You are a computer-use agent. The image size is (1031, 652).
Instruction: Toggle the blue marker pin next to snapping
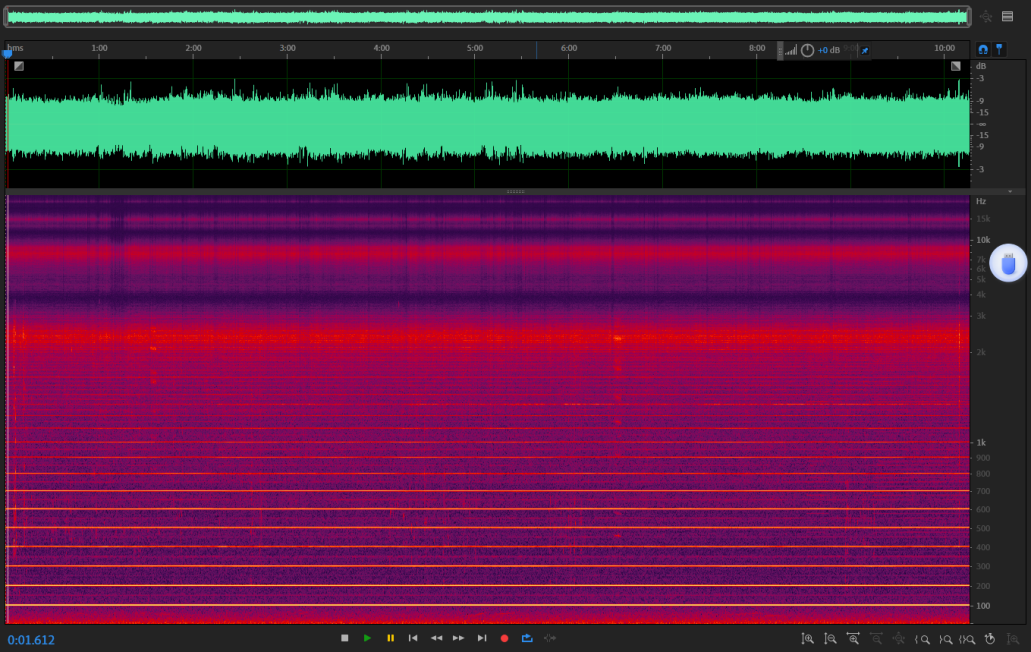[999, 49]
